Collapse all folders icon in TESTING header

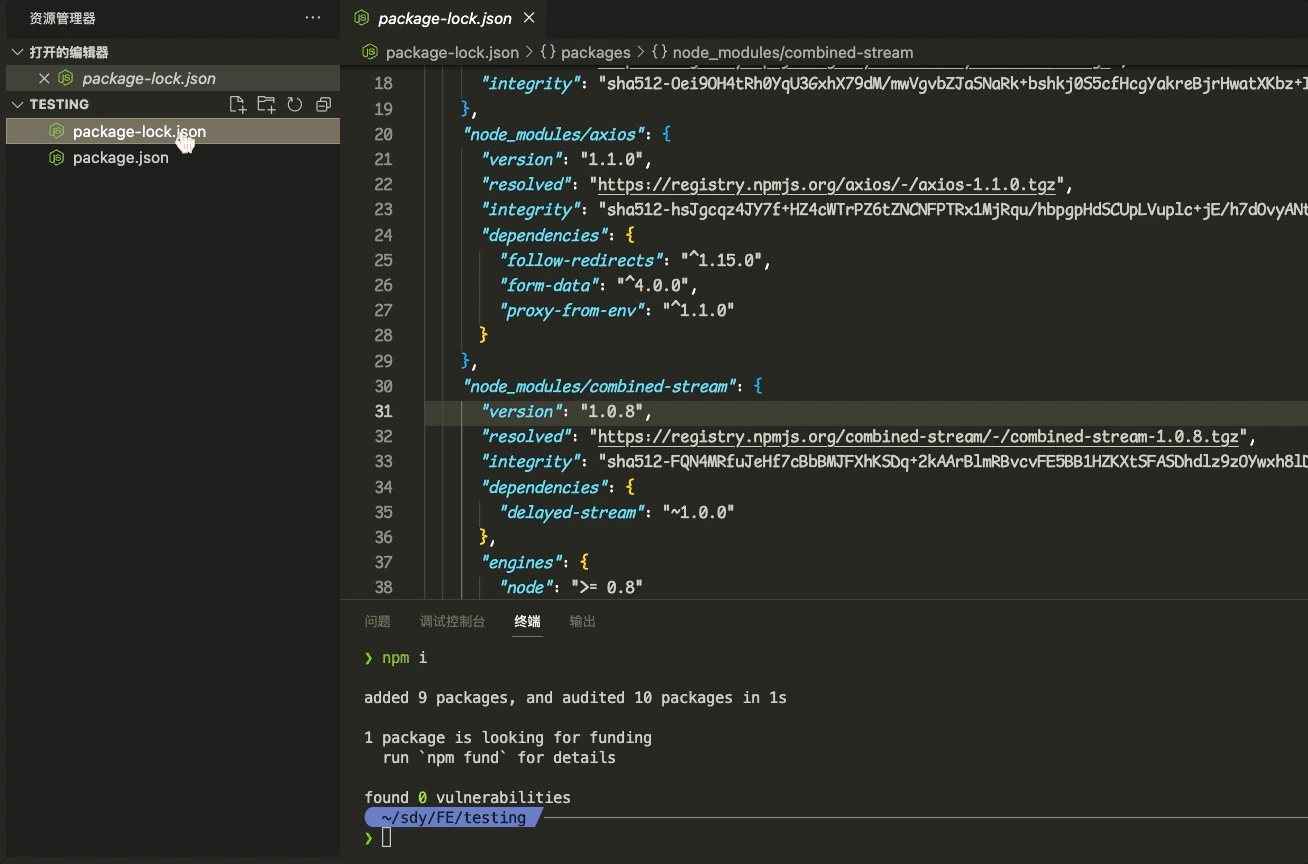323,104
